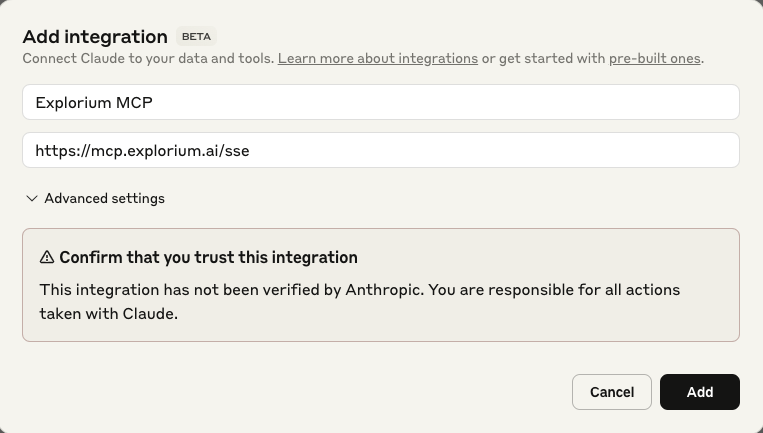Screen dimensions: 763x433
Task: Click the BETA badge
Action: tap(197, 36)
